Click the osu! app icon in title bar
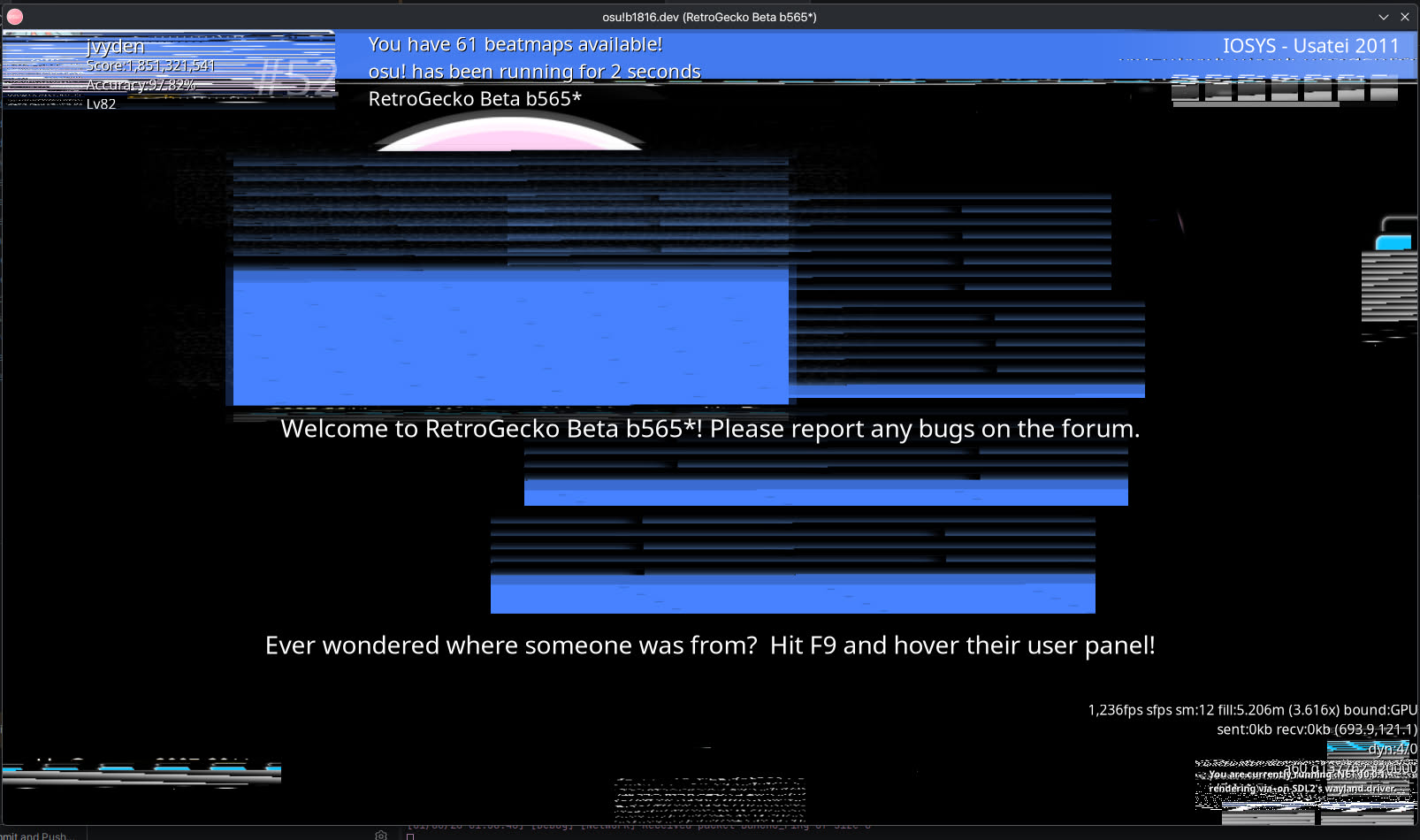Viewport: 1420px width, 840px height. pyautogui.click(x=14, y=17)
